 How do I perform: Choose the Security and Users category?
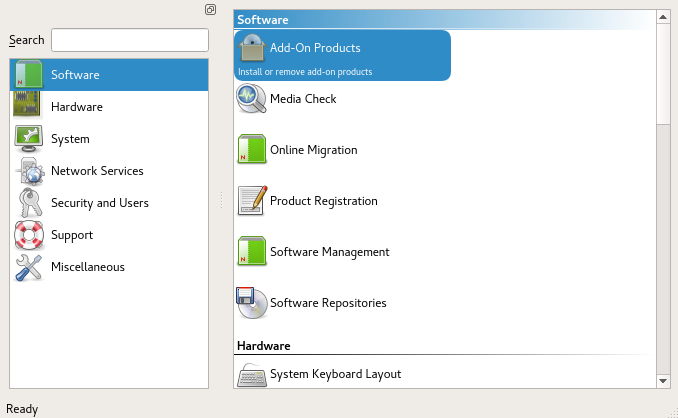[x=99, y=203]
